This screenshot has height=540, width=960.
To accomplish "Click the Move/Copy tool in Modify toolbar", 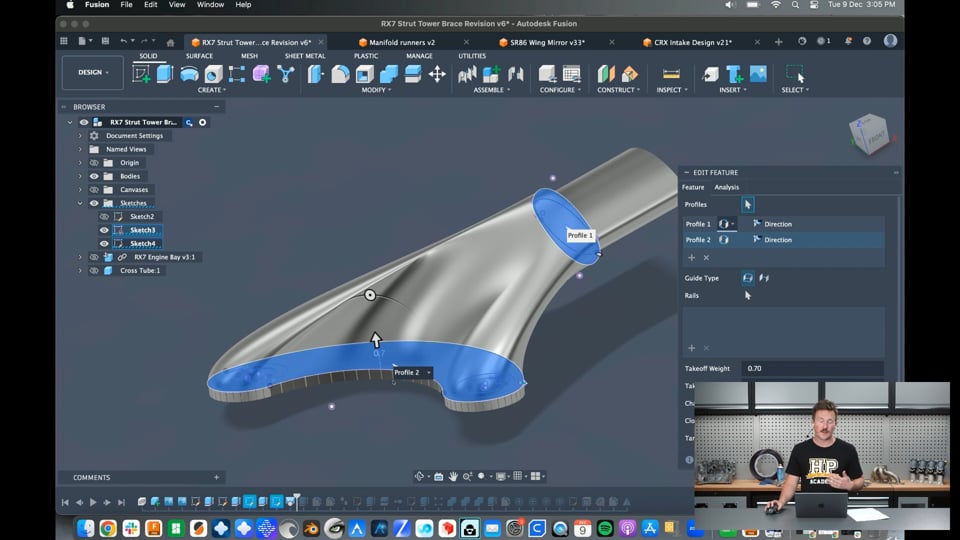I will click(x=437, y=74).
